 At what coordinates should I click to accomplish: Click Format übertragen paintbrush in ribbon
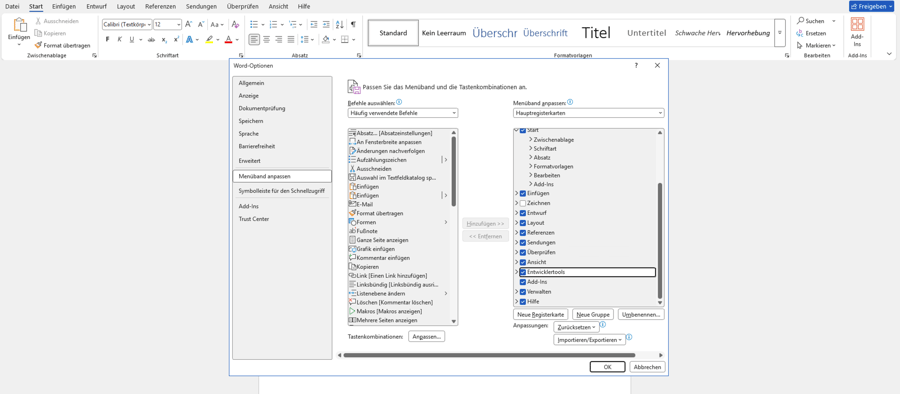tap(38, 45)
